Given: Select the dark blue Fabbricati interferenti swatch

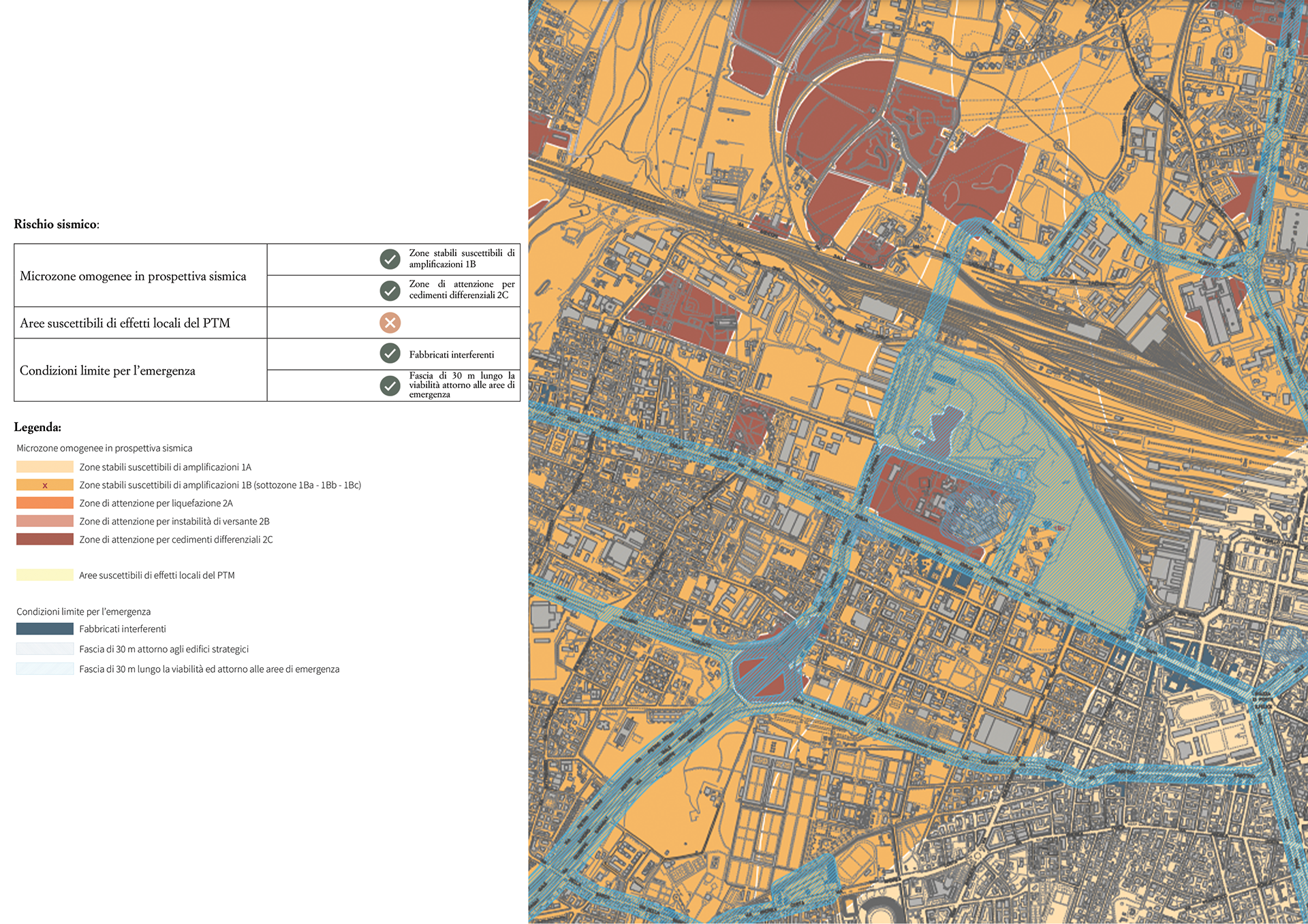Looking at the screenshot, I should 45,629.
